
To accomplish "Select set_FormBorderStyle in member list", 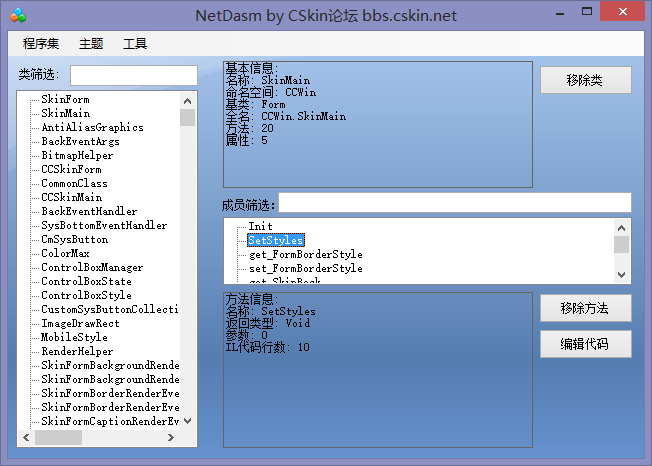I will [x=305, y=269].
